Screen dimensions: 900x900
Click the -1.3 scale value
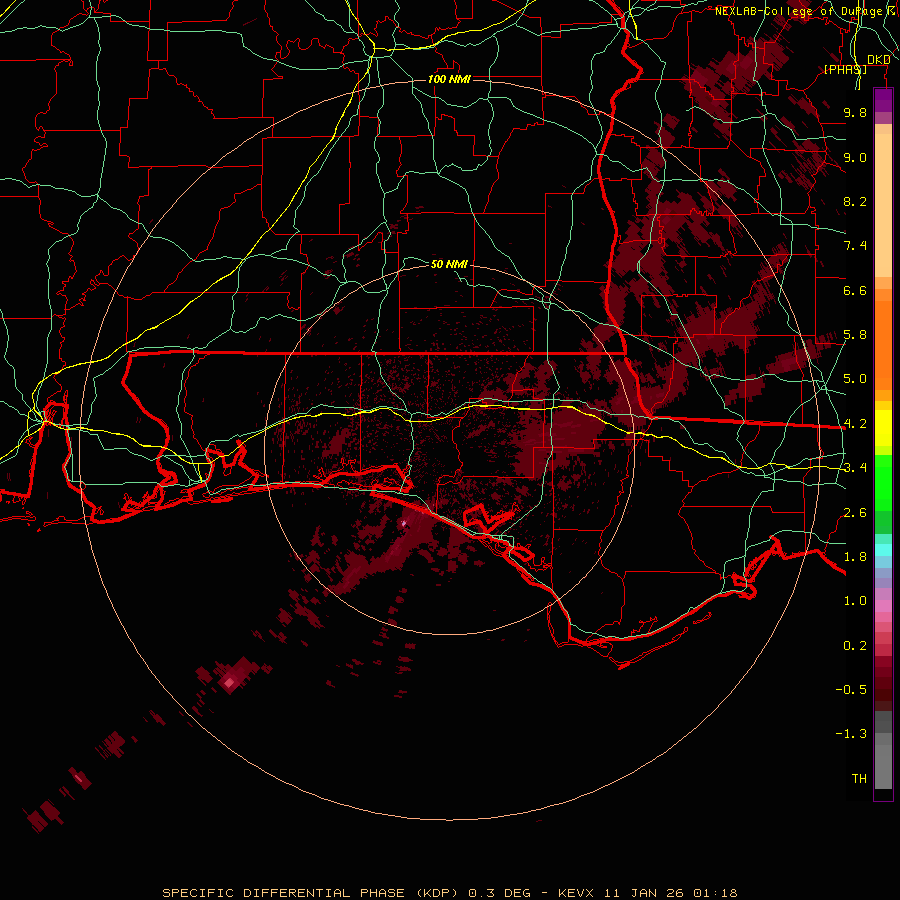(851, 734)
